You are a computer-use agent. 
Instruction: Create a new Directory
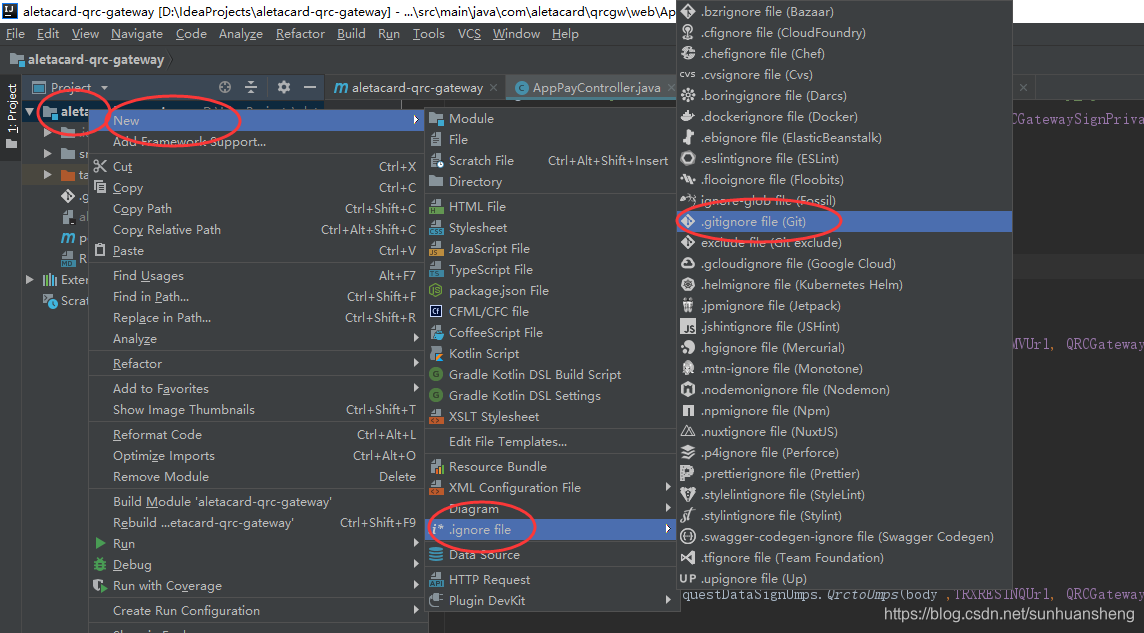[550, 182]
